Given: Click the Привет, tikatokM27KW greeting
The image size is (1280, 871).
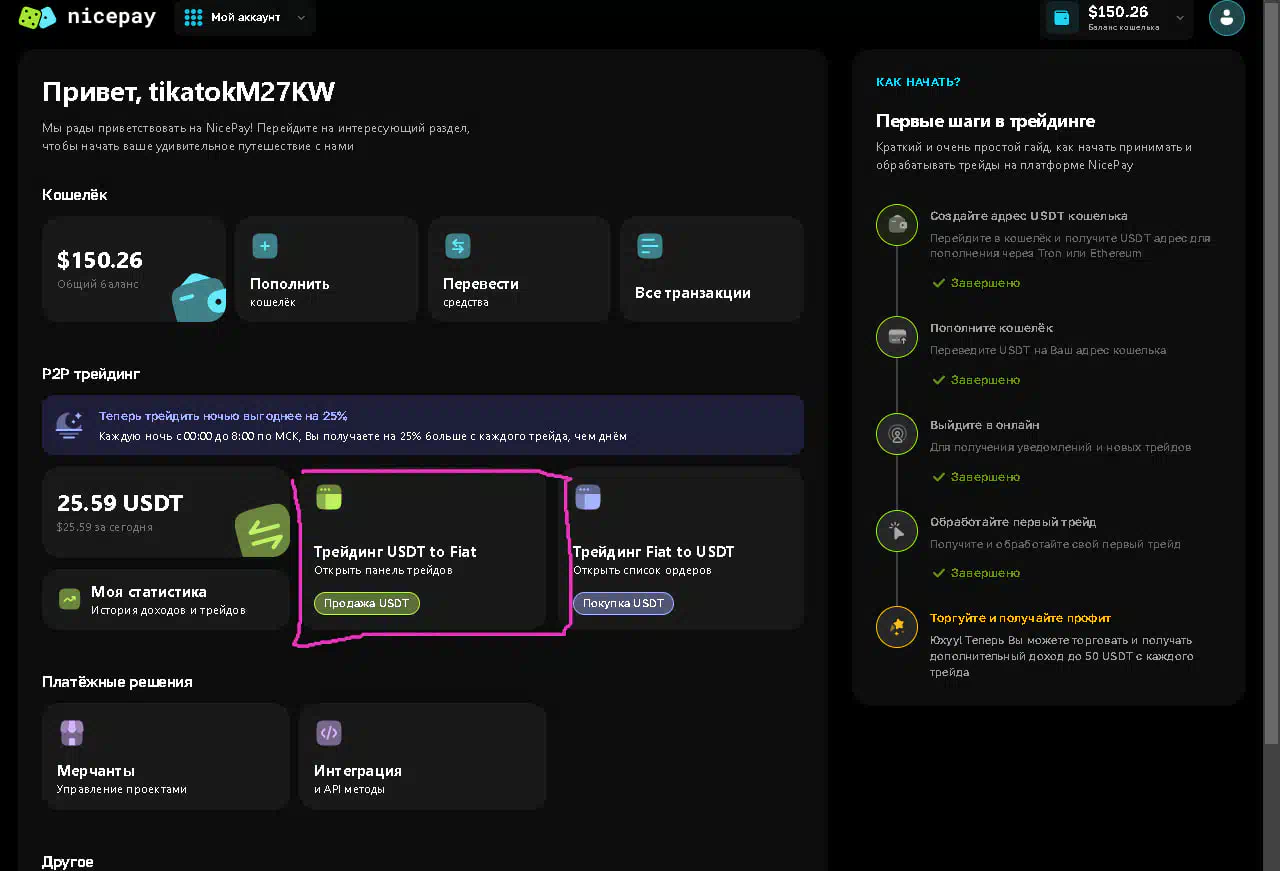Looking at the screenshot, I should click(188, 92).
